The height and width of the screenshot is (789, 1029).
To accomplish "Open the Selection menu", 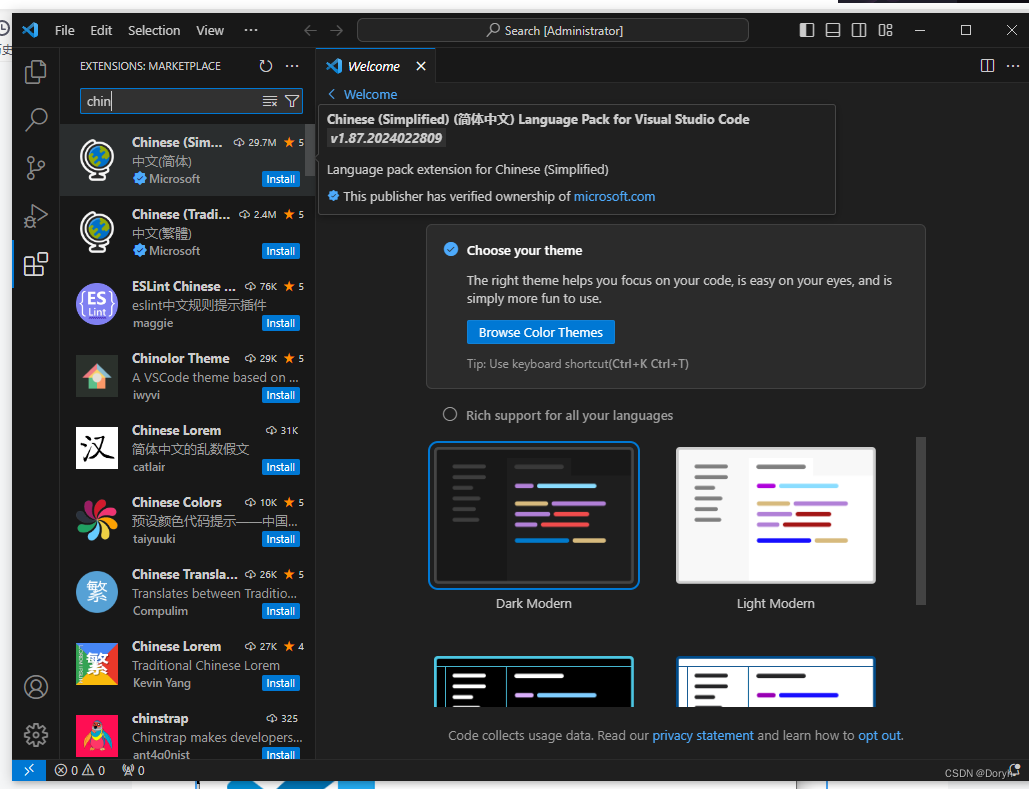I will 154,30.
